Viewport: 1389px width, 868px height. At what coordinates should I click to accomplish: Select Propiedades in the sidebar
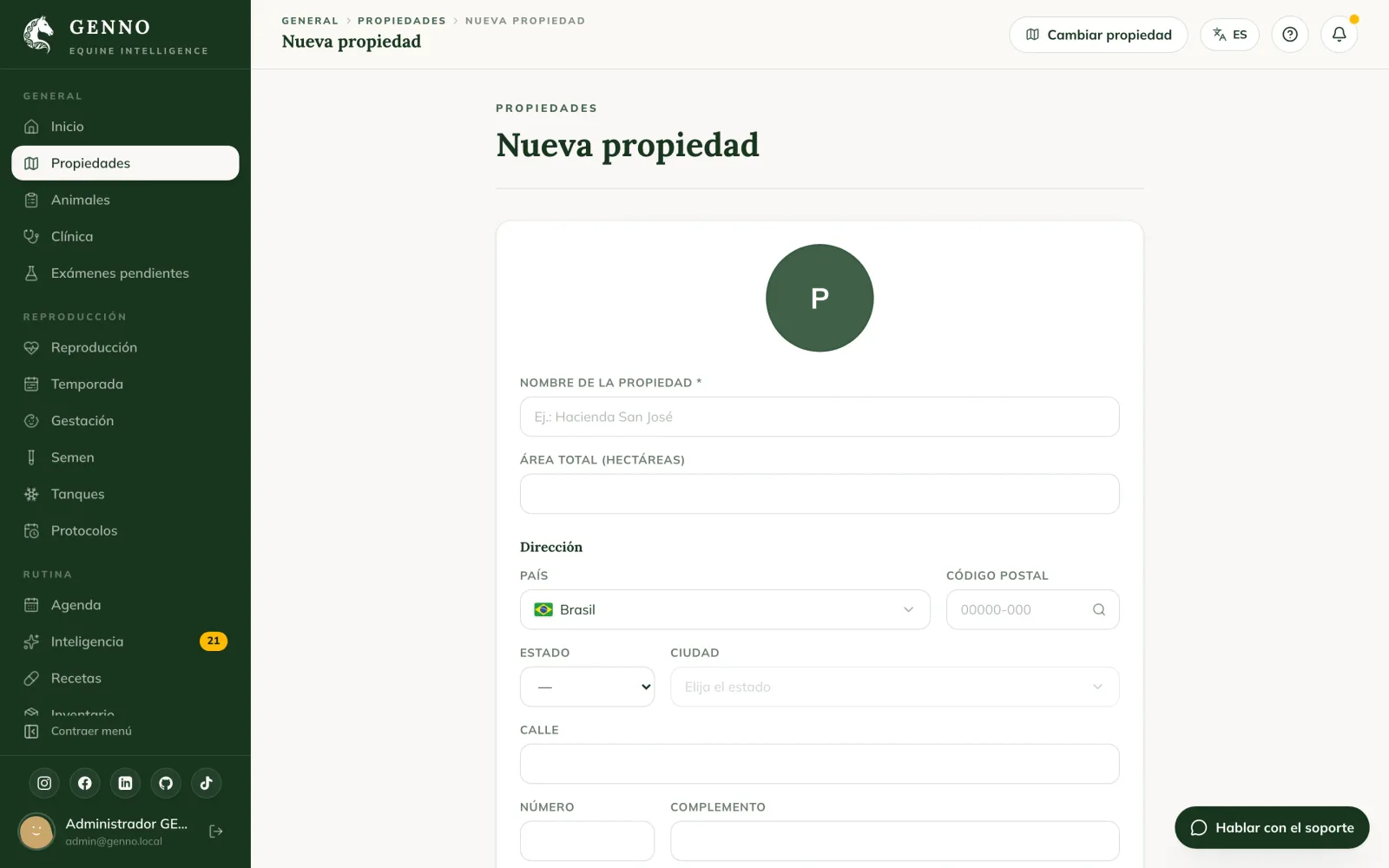point(125,163)
